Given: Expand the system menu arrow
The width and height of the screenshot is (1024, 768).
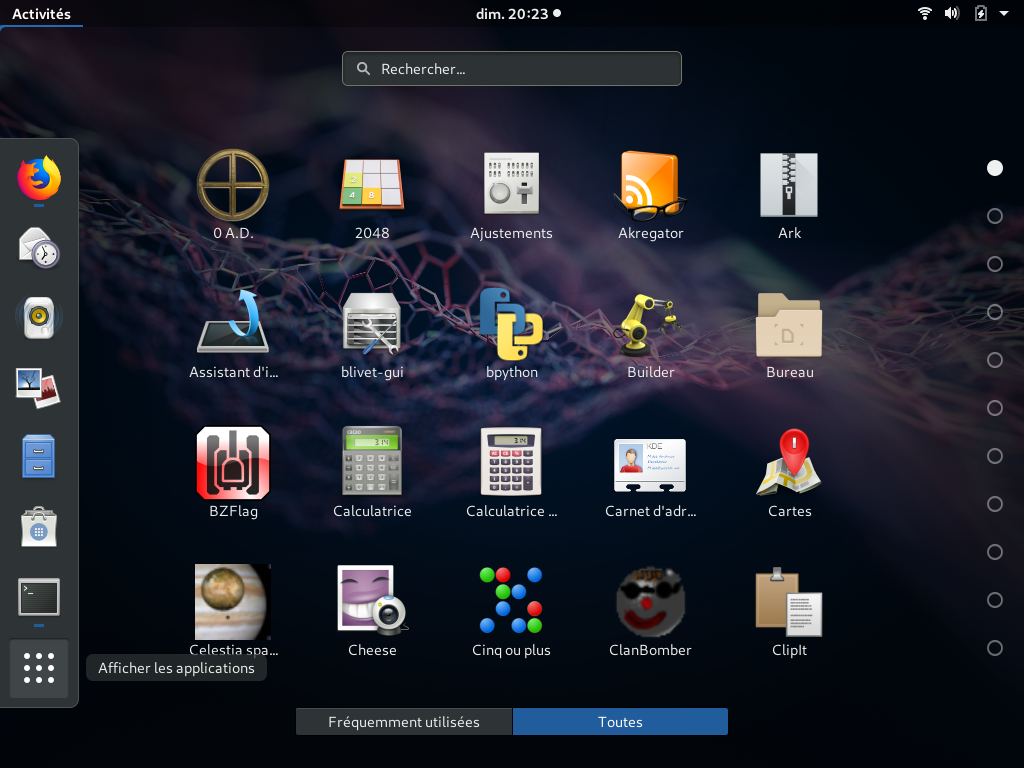Looking at the screenshot, I should [x=1004, y=13].
